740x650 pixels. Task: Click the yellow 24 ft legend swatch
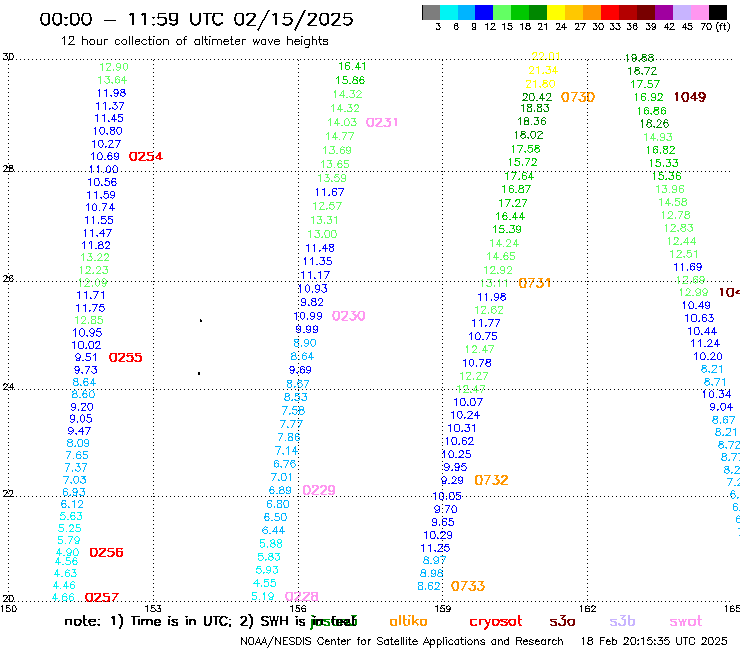pyautogui.click(x=556, y=12)
